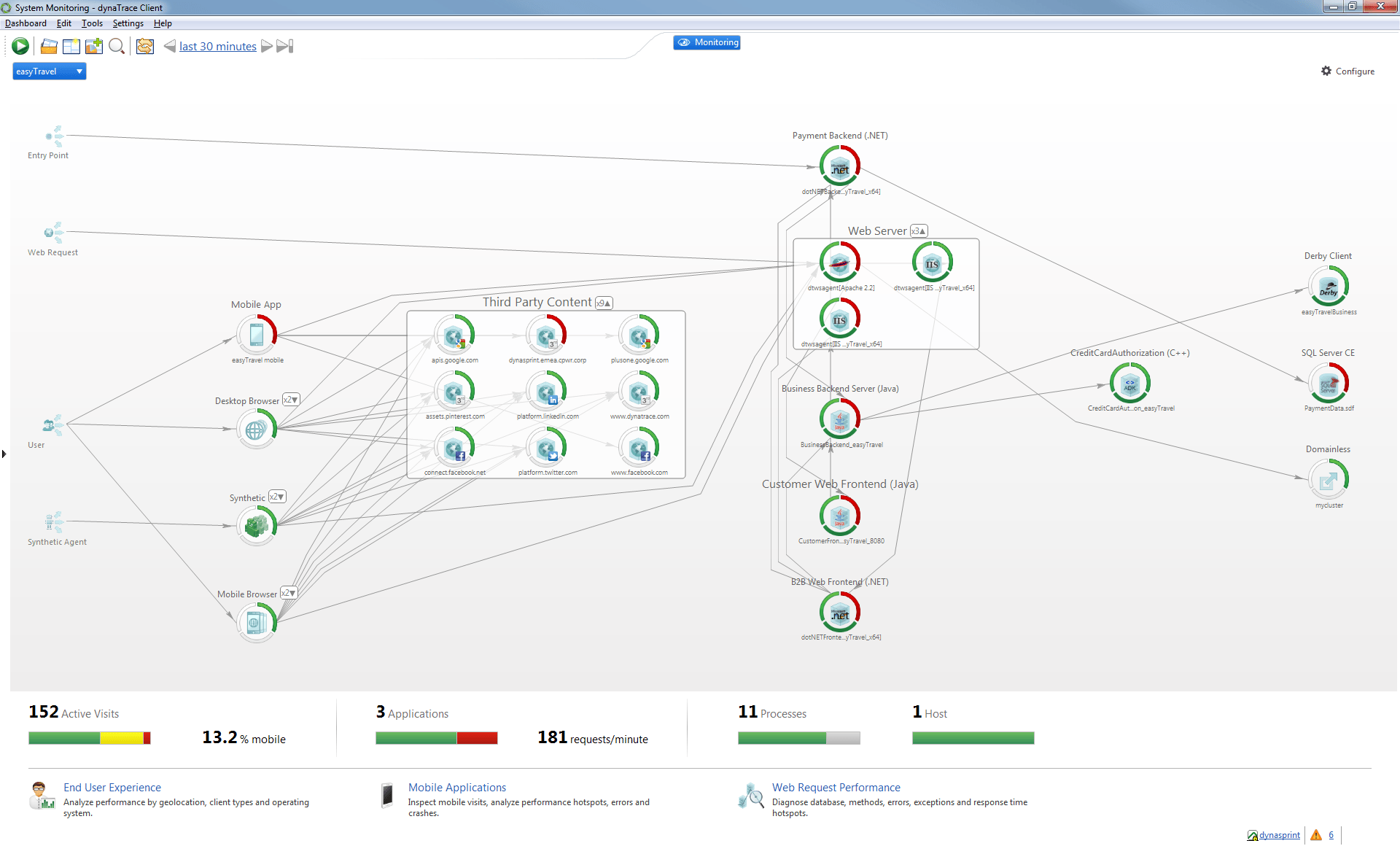
Task: Select the Derby Client database node
Action: 1329,287
